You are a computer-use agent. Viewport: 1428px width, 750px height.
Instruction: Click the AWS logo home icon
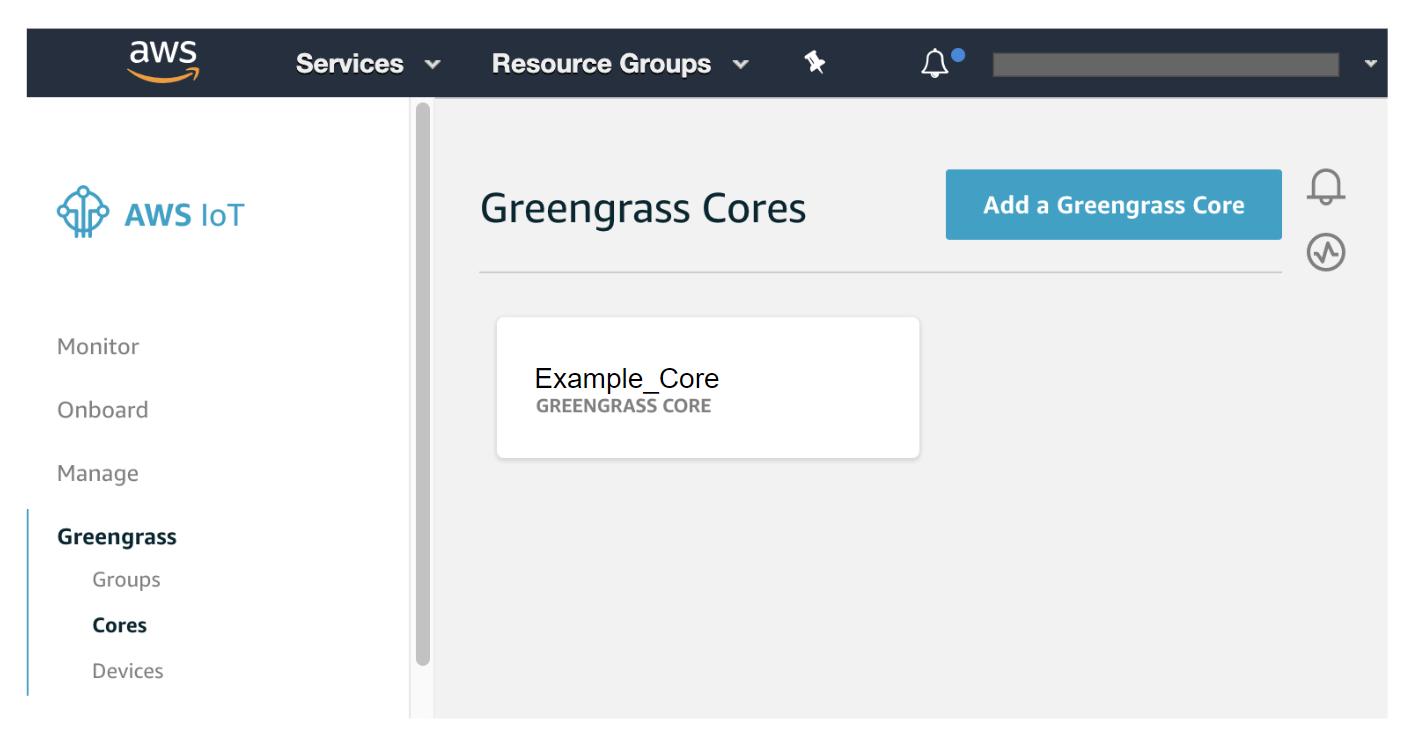tap(163, 61)
